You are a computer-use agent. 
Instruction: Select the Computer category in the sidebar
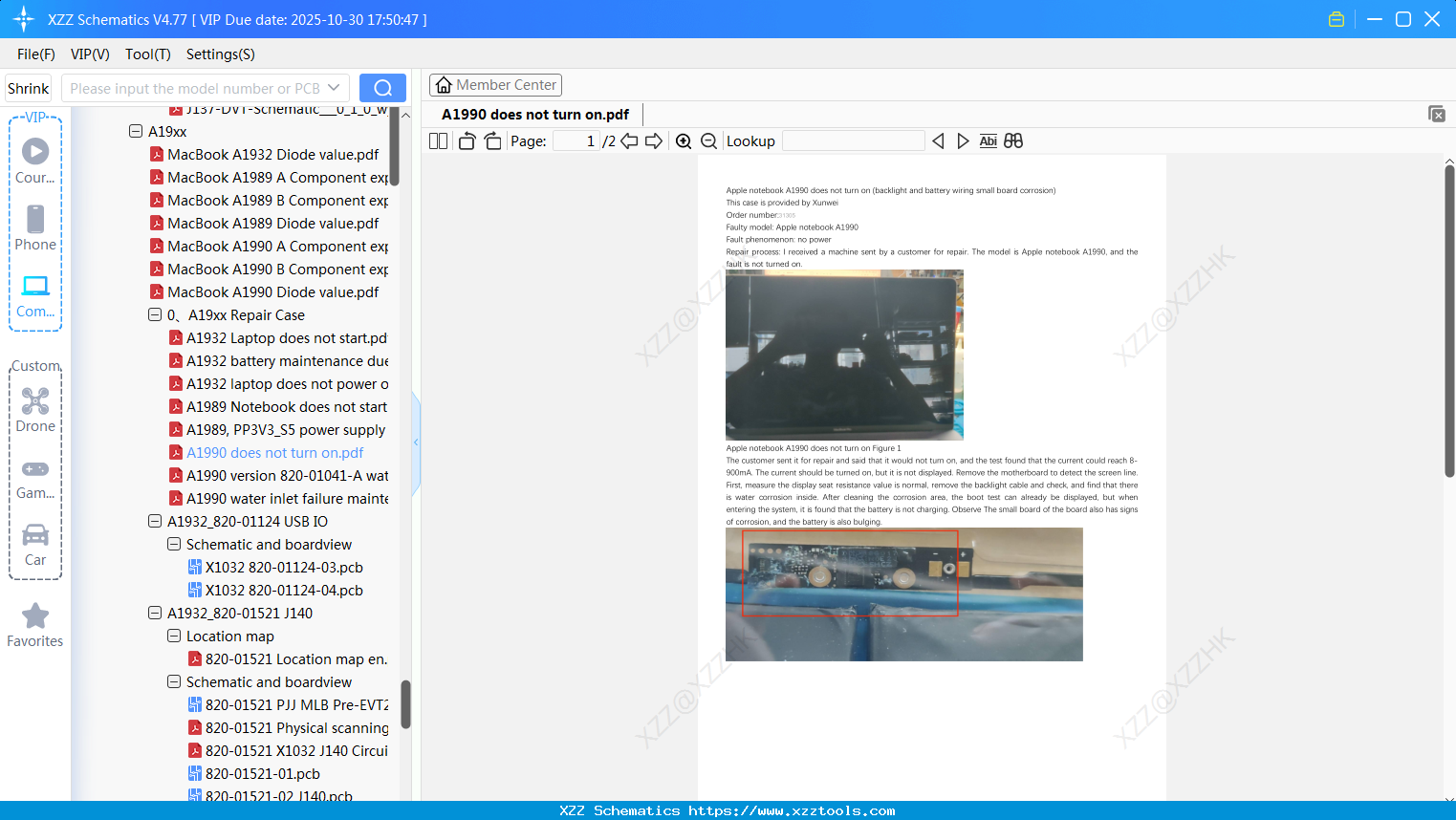35,295
